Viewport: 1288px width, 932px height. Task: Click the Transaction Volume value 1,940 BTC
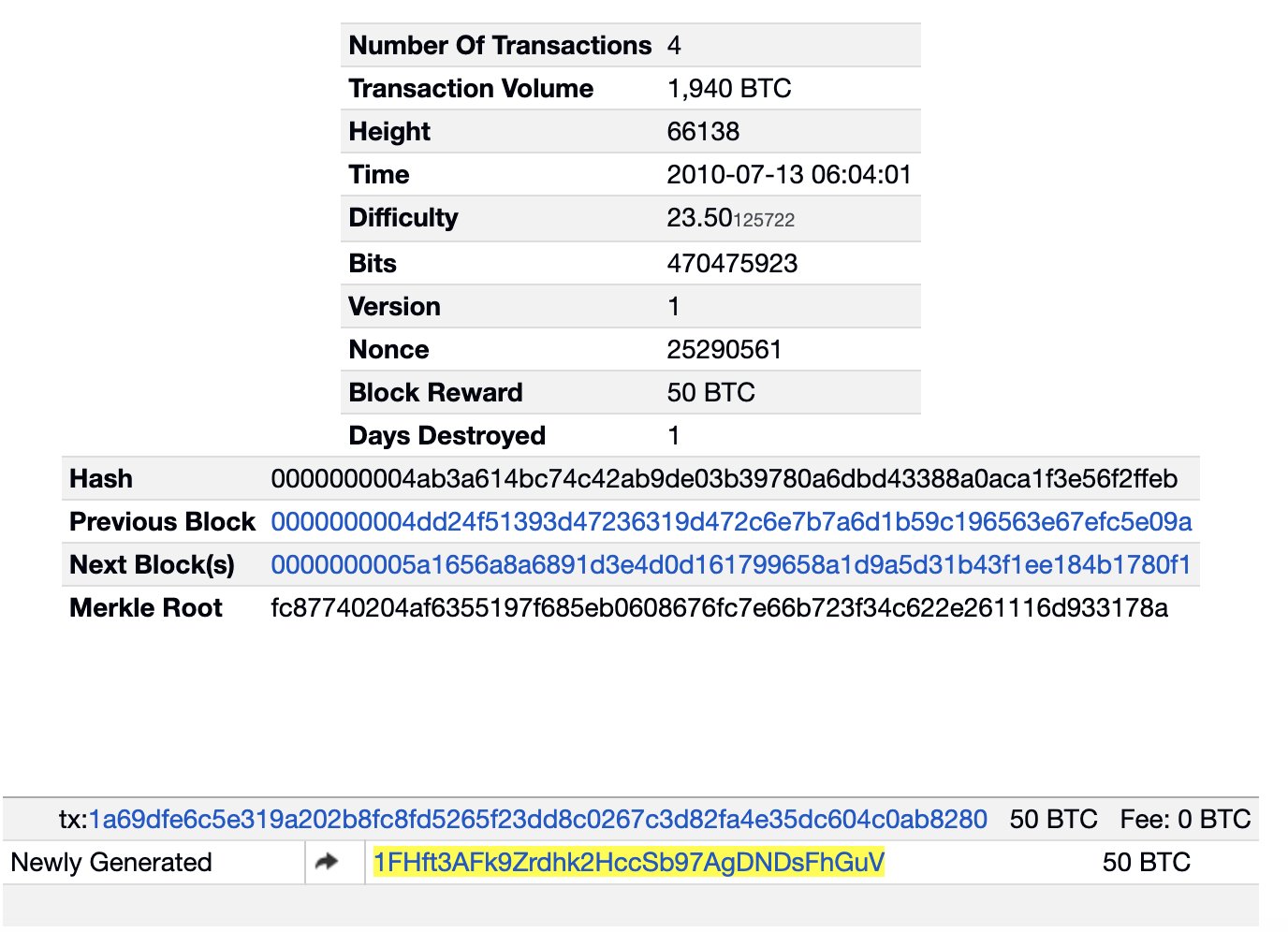coord(729,88)
